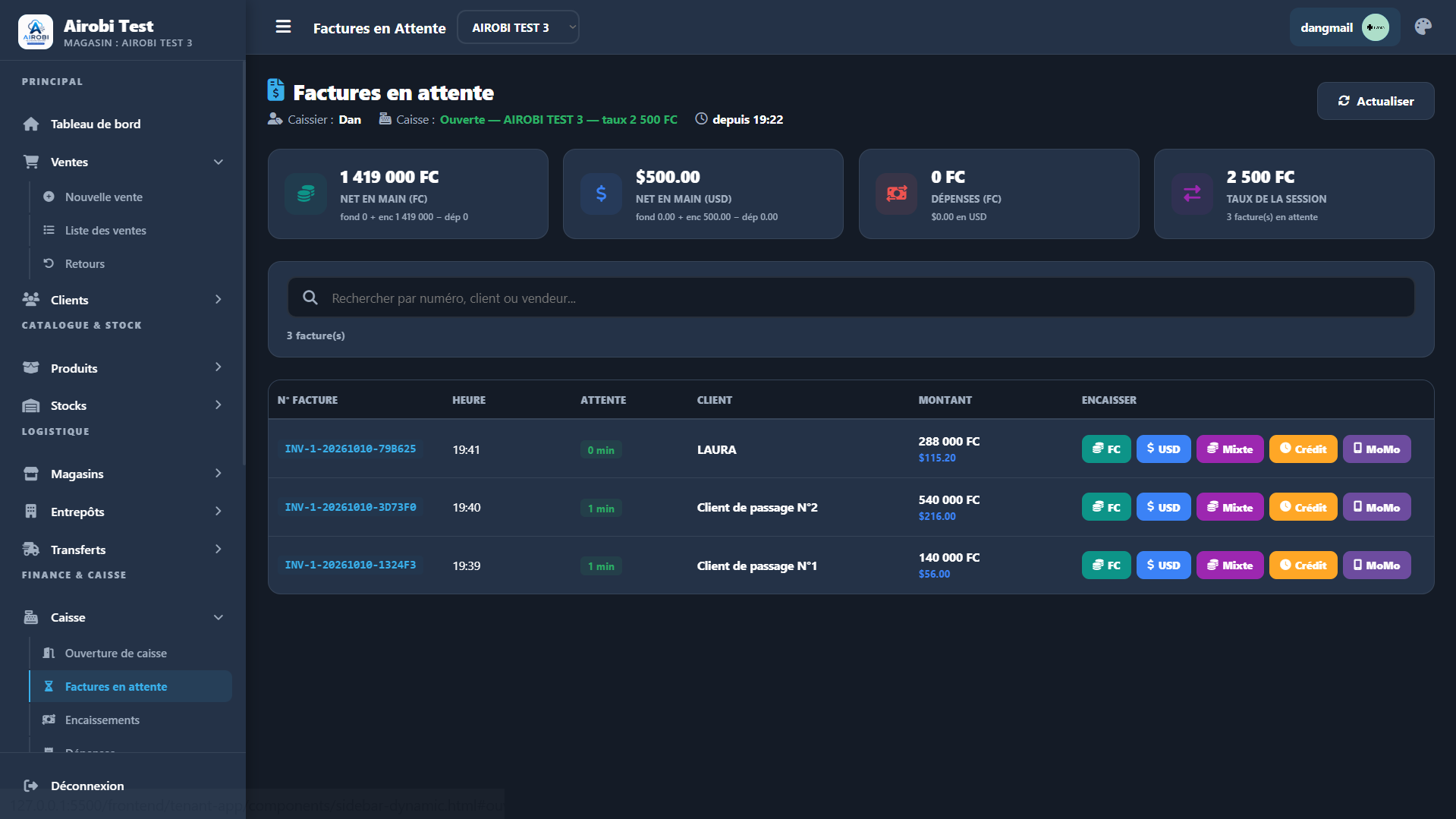This screenshot has height=819, width=1456.
Task: Collapse the Caisse submenu chevron
Action: [219, 617]
